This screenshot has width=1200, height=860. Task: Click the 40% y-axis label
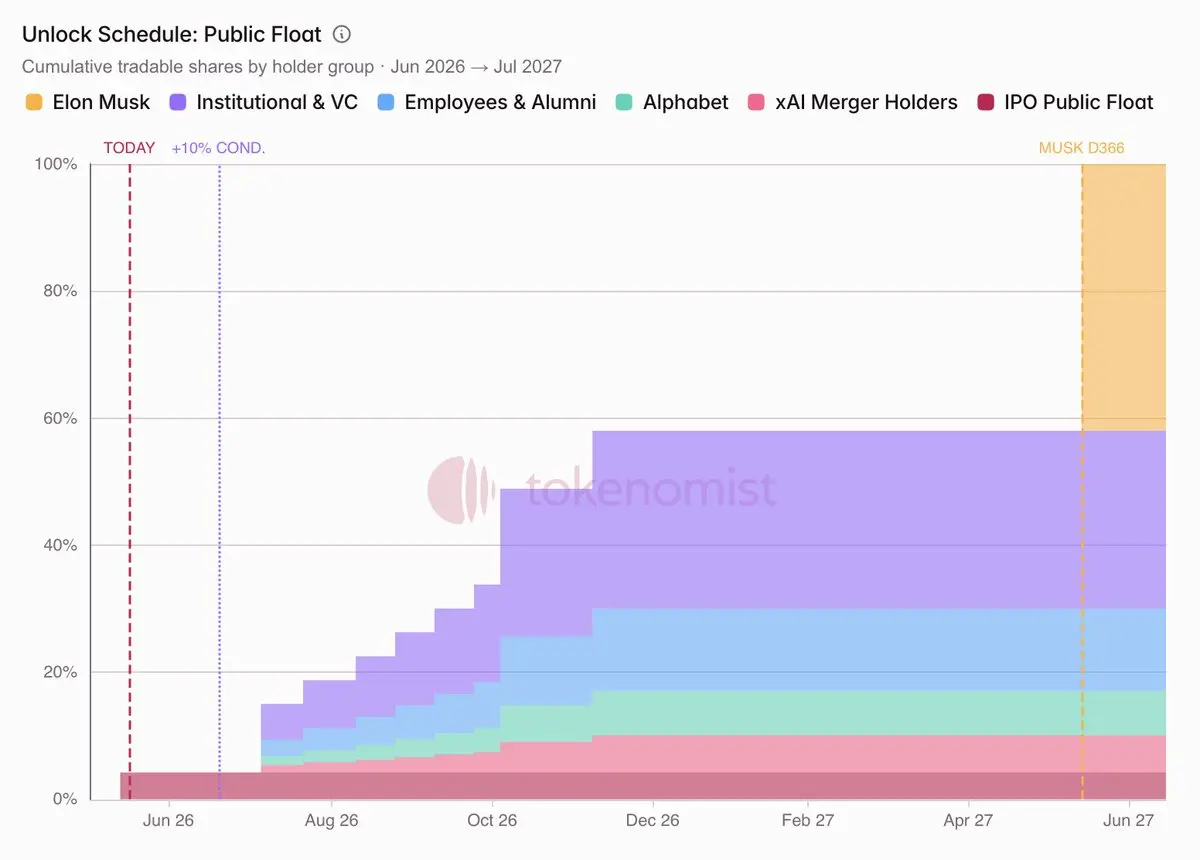60,545
